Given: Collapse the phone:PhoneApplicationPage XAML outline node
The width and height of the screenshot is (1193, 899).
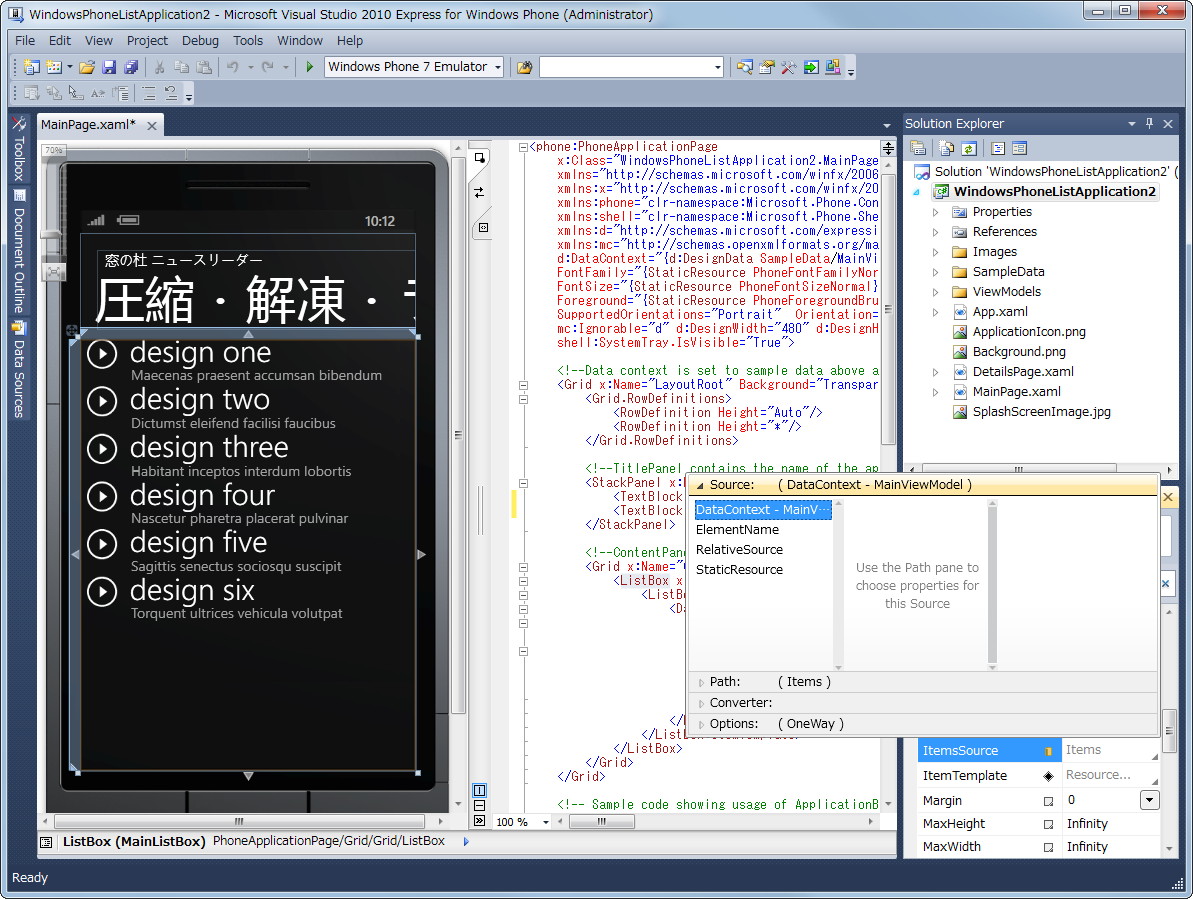Looking at the screenshot, I should pyautogui.click(x=523, y=147).
